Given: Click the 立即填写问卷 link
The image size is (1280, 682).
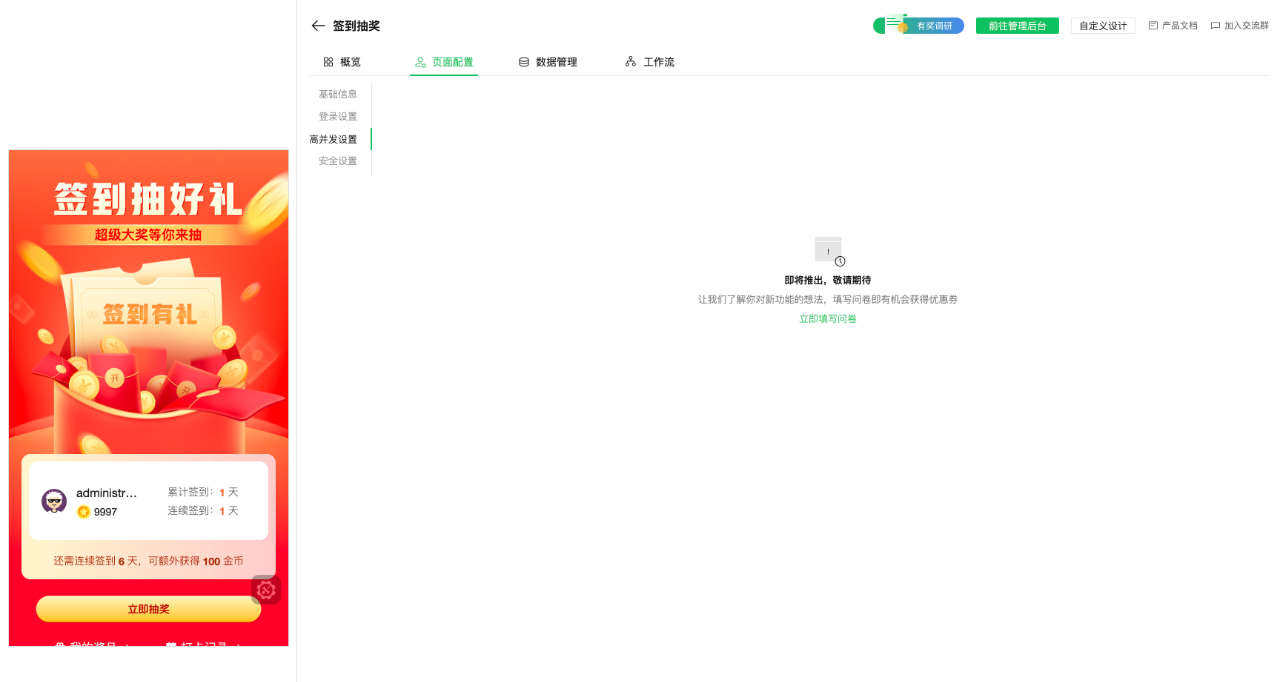Looking at the screenshot, I should 828,319.
